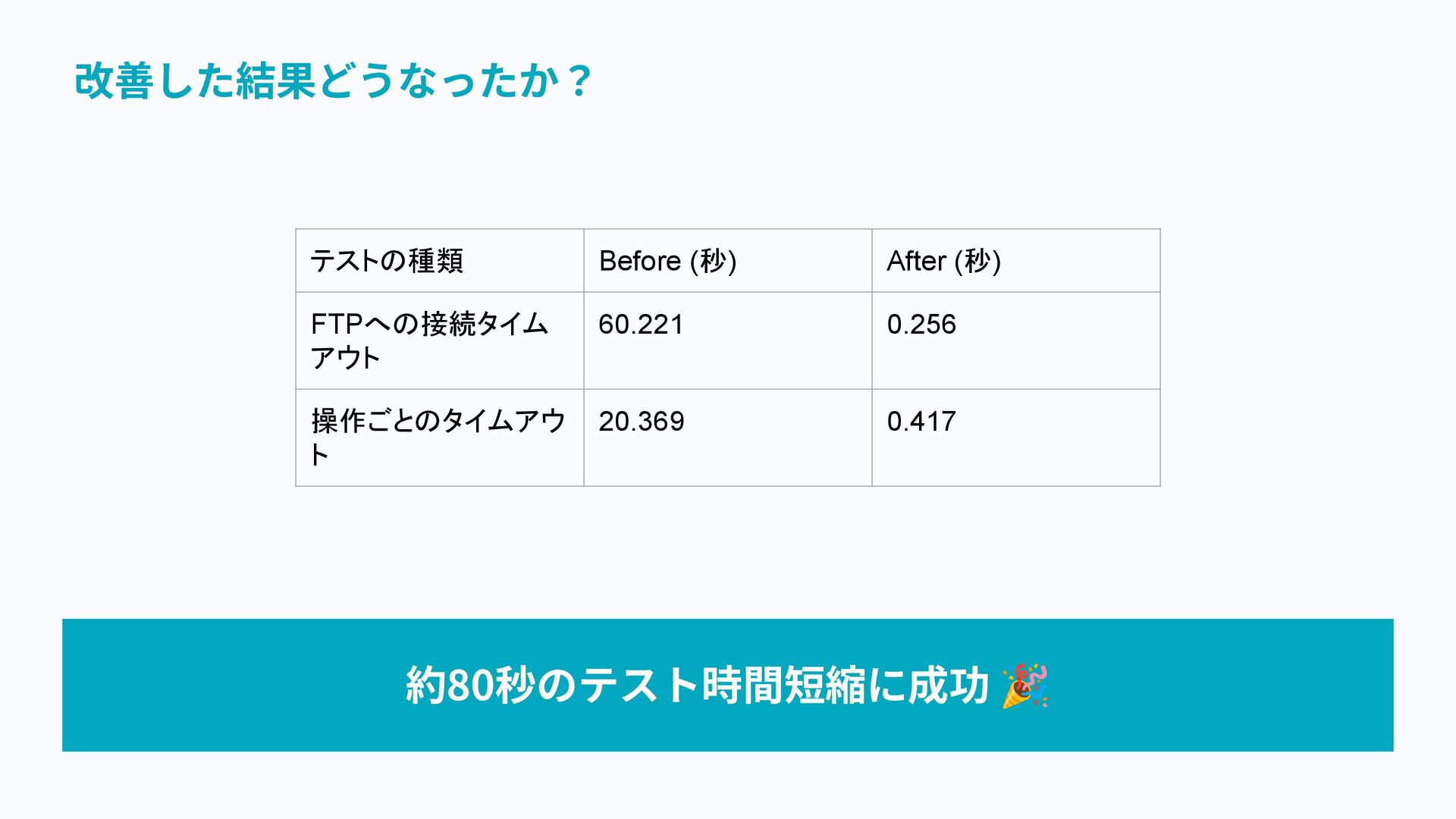Click the 0.417 value cell

1016,438
